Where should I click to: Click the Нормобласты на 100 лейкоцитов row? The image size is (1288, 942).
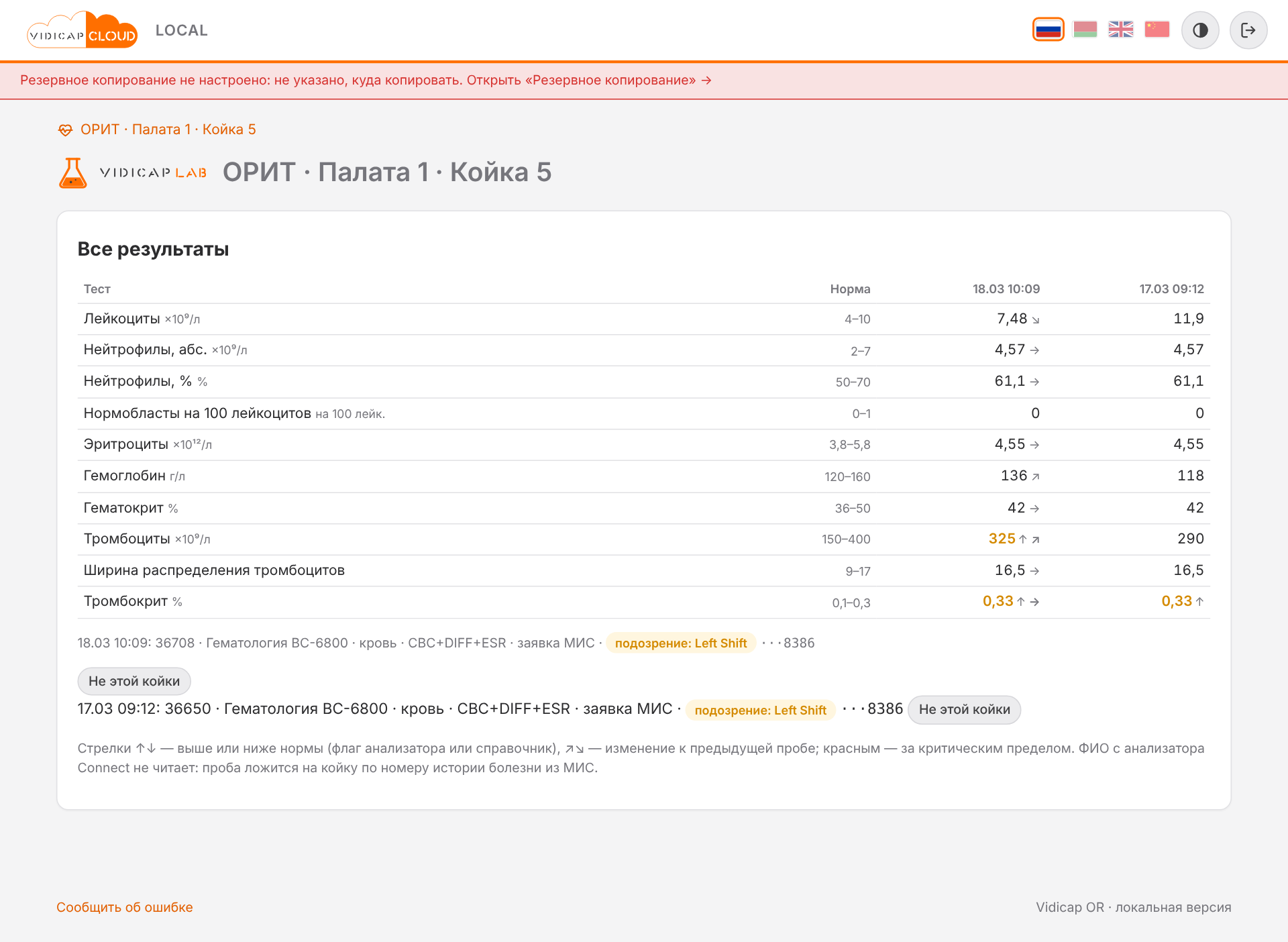click(644, 413)
